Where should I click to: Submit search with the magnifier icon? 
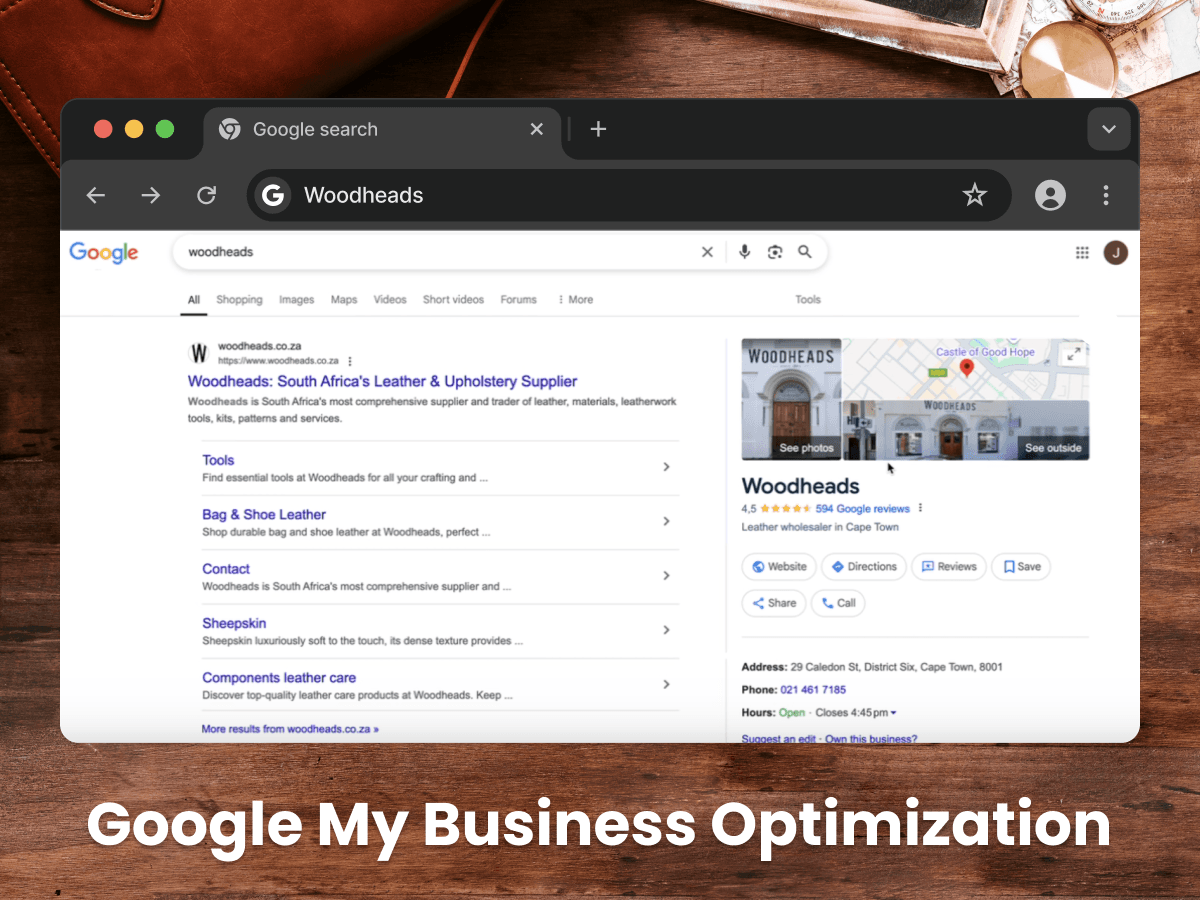tap(805, 252)
